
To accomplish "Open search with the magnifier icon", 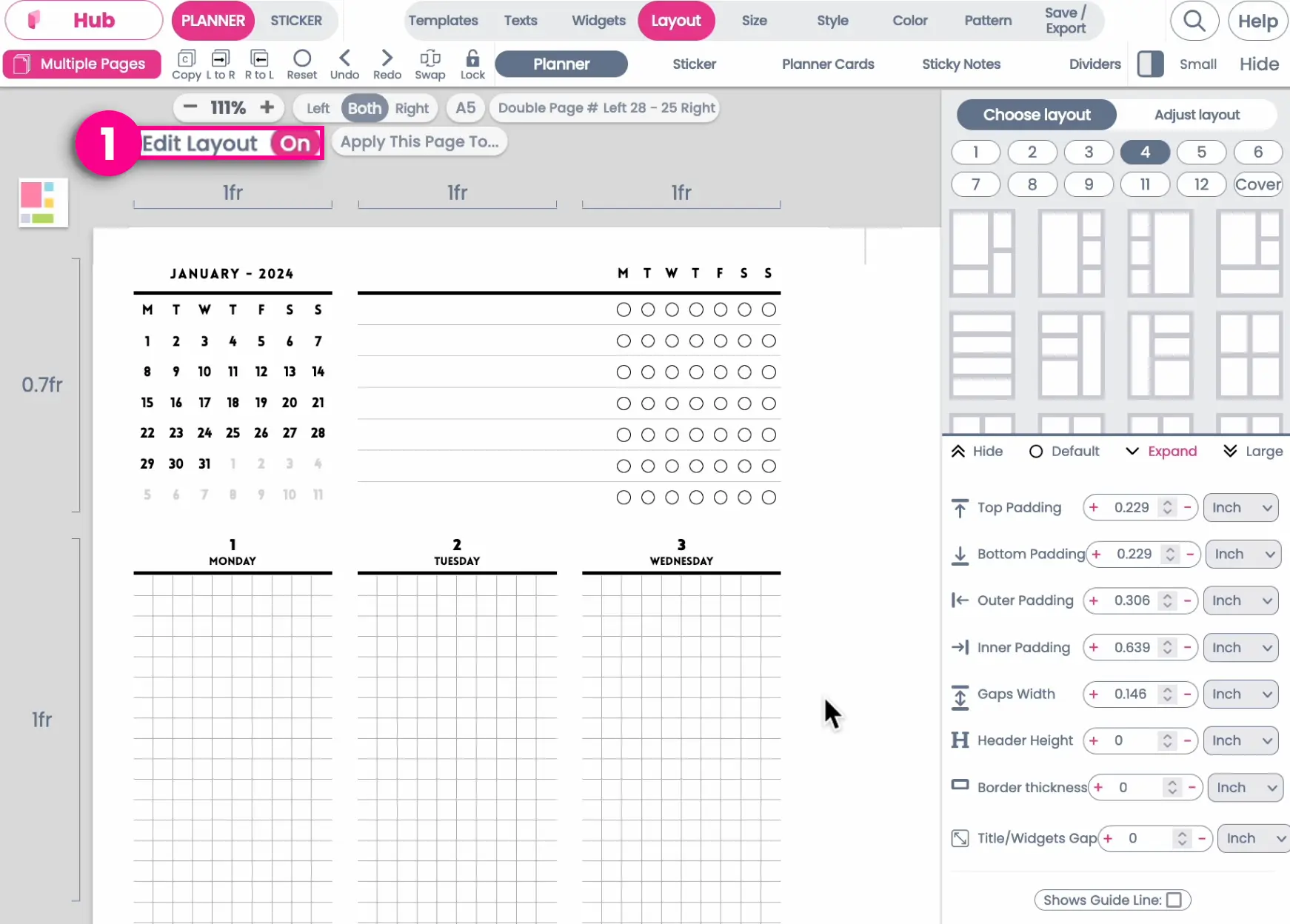I will pyautogui.click(x=1194, y=21).
